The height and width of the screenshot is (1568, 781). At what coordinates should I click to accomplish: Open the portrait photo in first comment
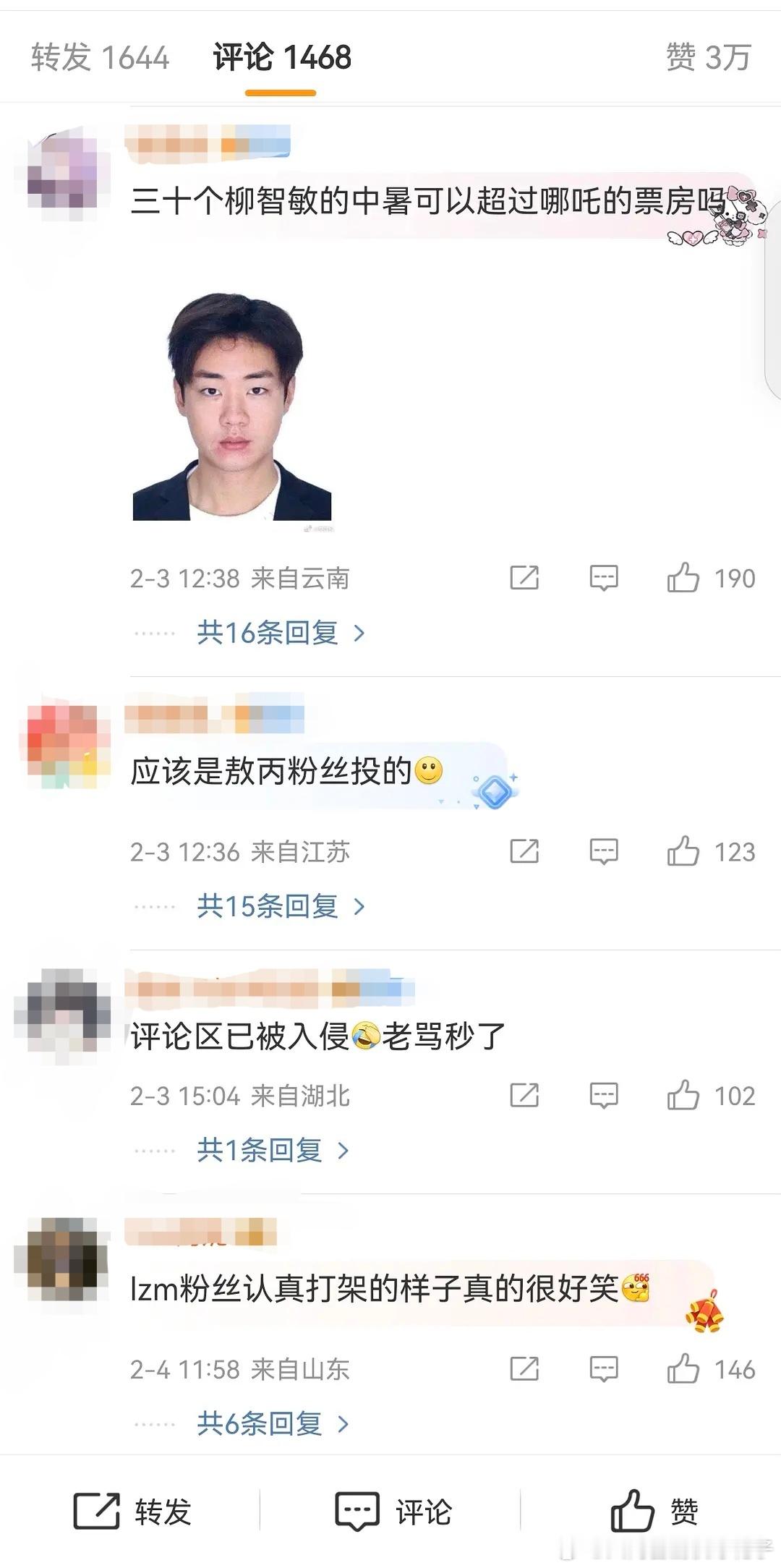pyautogui.click(x=232, y=406)
